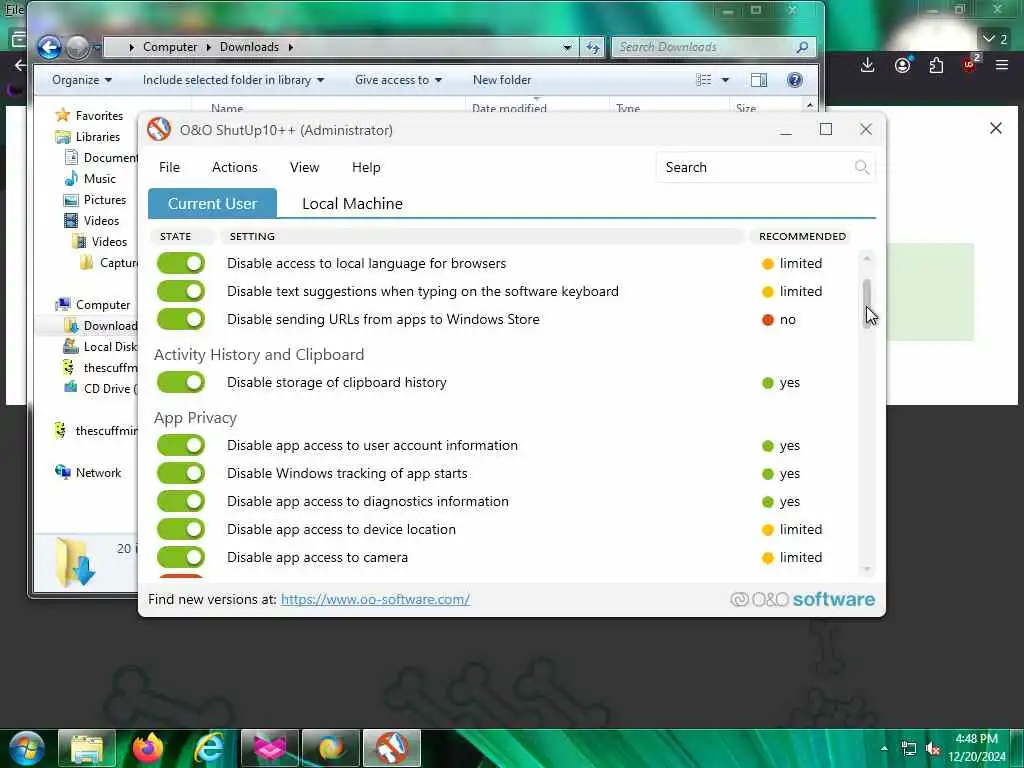
Task: Toggle Disable app access to device location
Action: [181, 529]
